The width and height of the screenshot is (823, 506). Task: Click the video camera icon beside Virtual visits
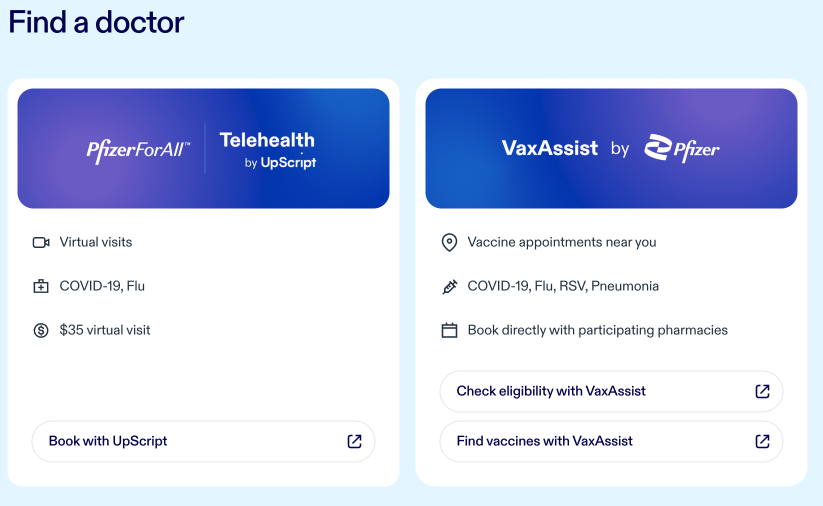41,242
